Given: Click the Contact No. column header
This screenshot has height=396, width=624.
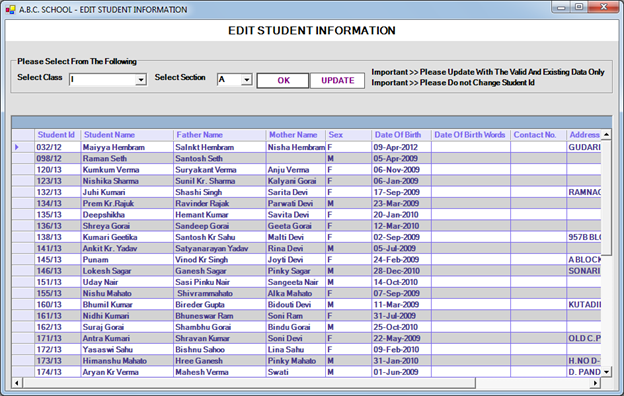Looking at the screenshot, I should tap(538, 135).
